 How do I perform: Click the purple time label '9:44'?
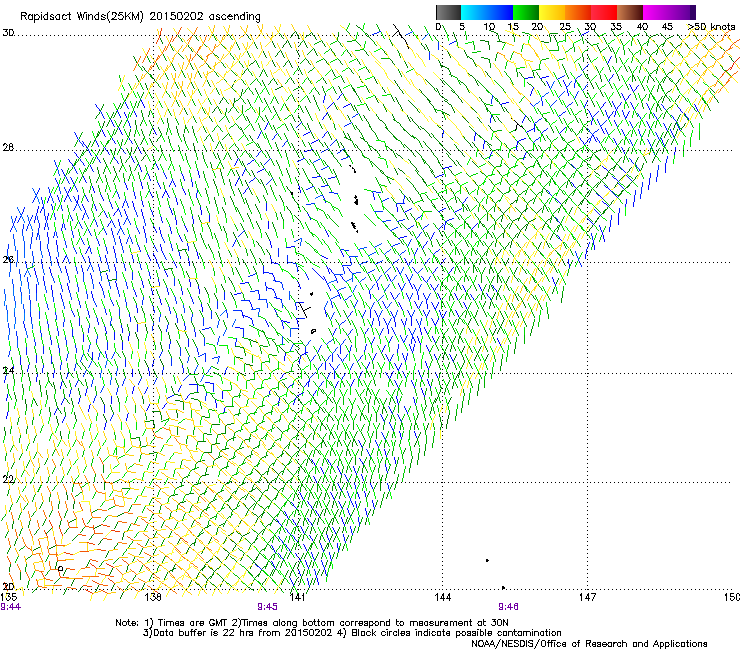(10, 607)
